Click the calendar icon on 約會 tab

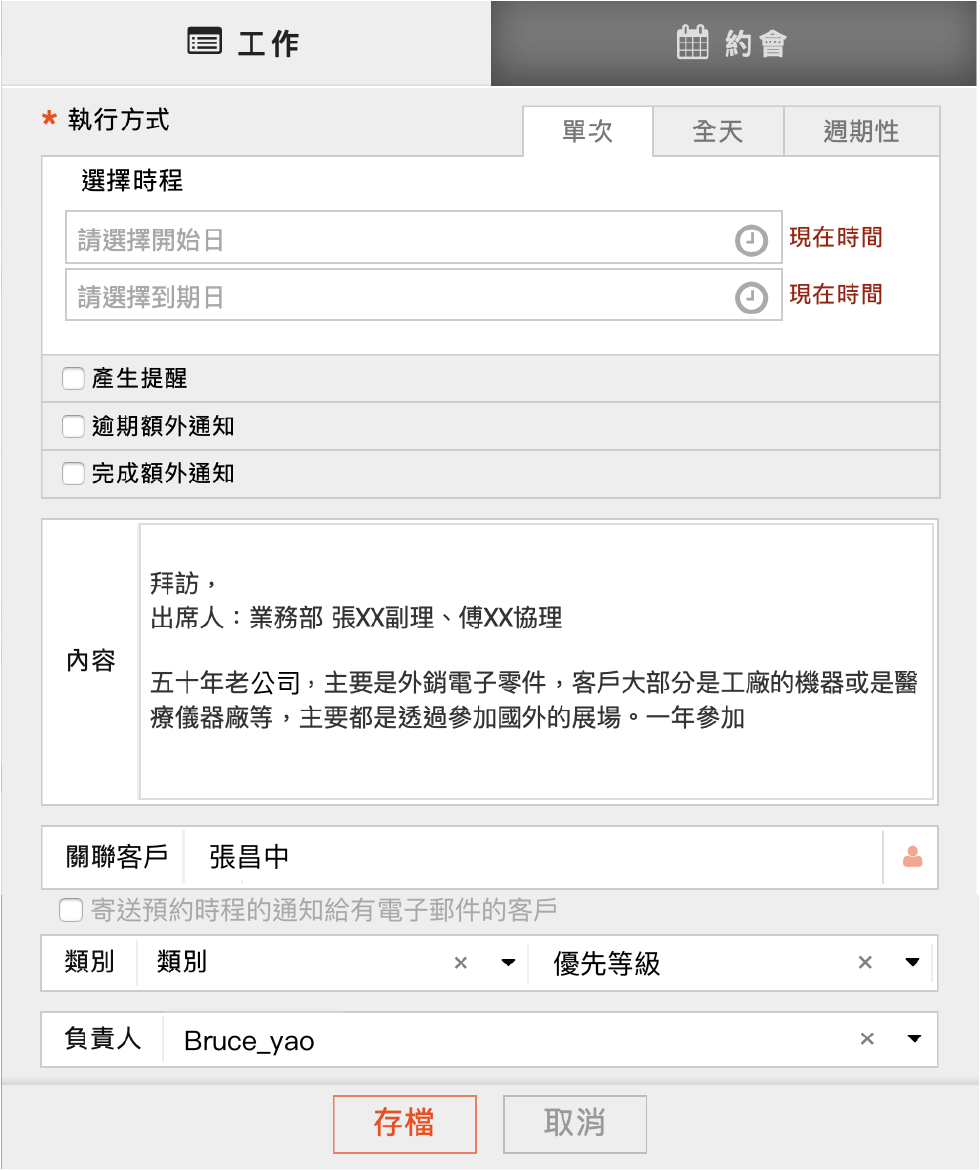(x=692, y=42)
